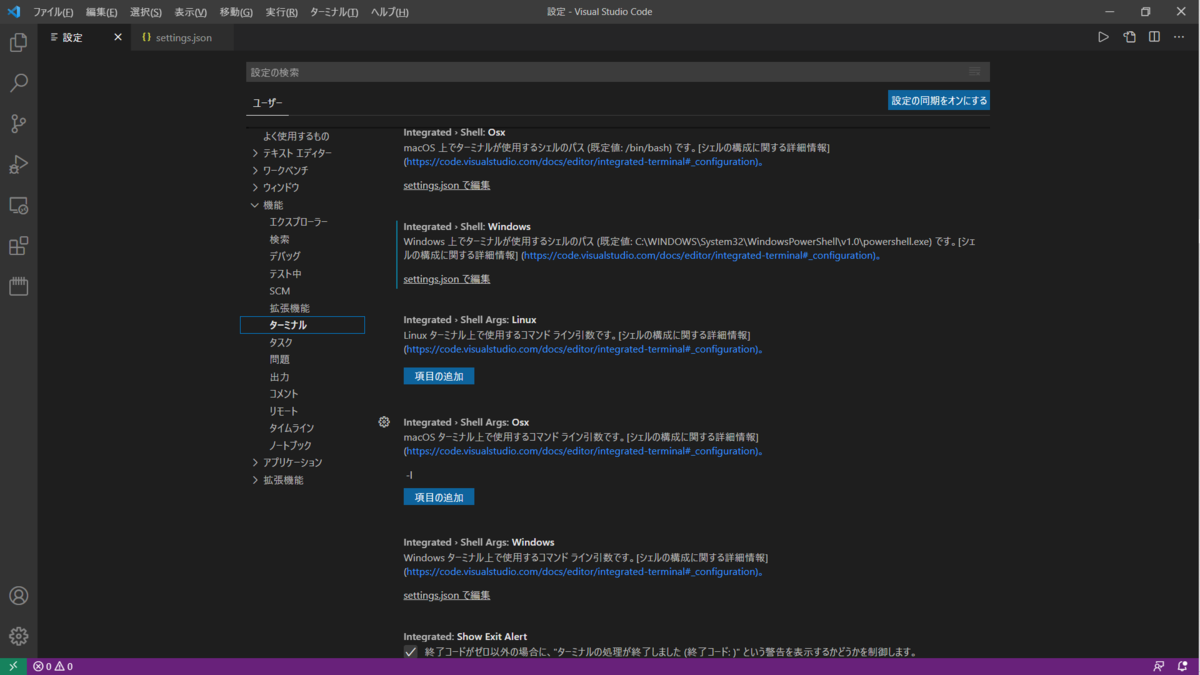Select エクスプローラー in settings tree
1200x675 pixels.
point(298,222)
